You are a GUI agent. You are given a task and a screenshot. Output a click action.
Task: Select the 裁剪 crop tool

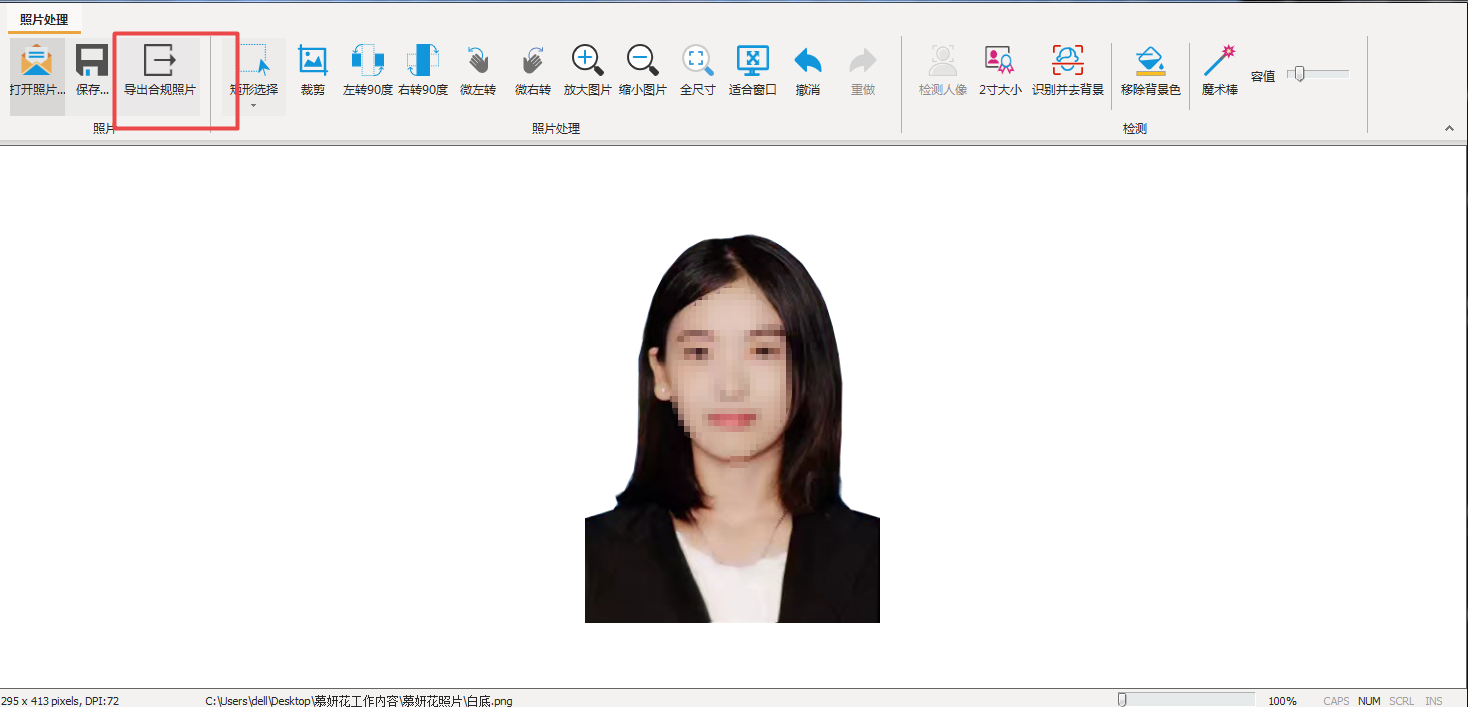click(313, 70)
